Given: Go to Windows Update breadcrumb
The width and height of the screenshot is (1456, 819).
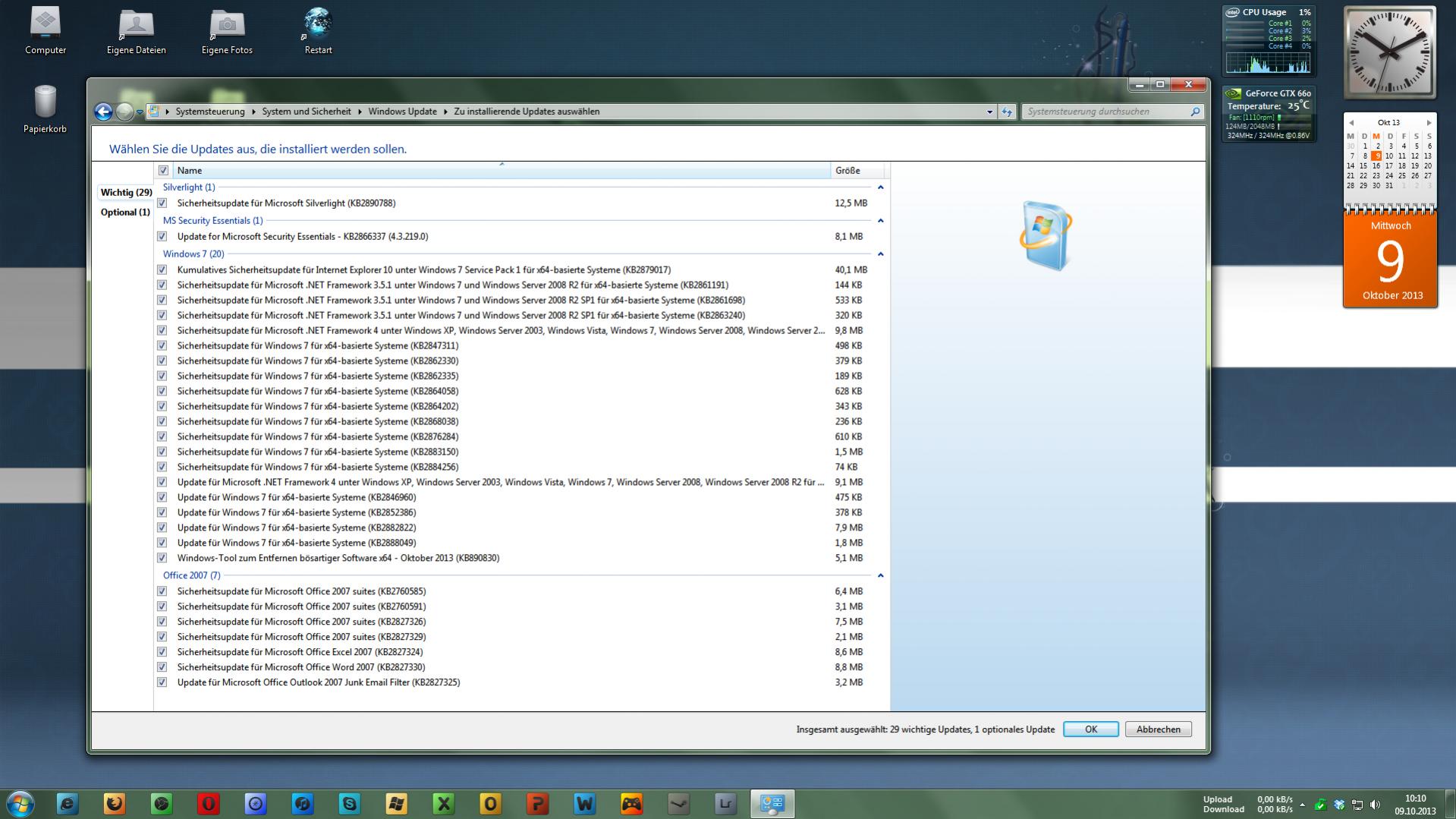Looking at the screenshot, I should [x=402, y=112].
